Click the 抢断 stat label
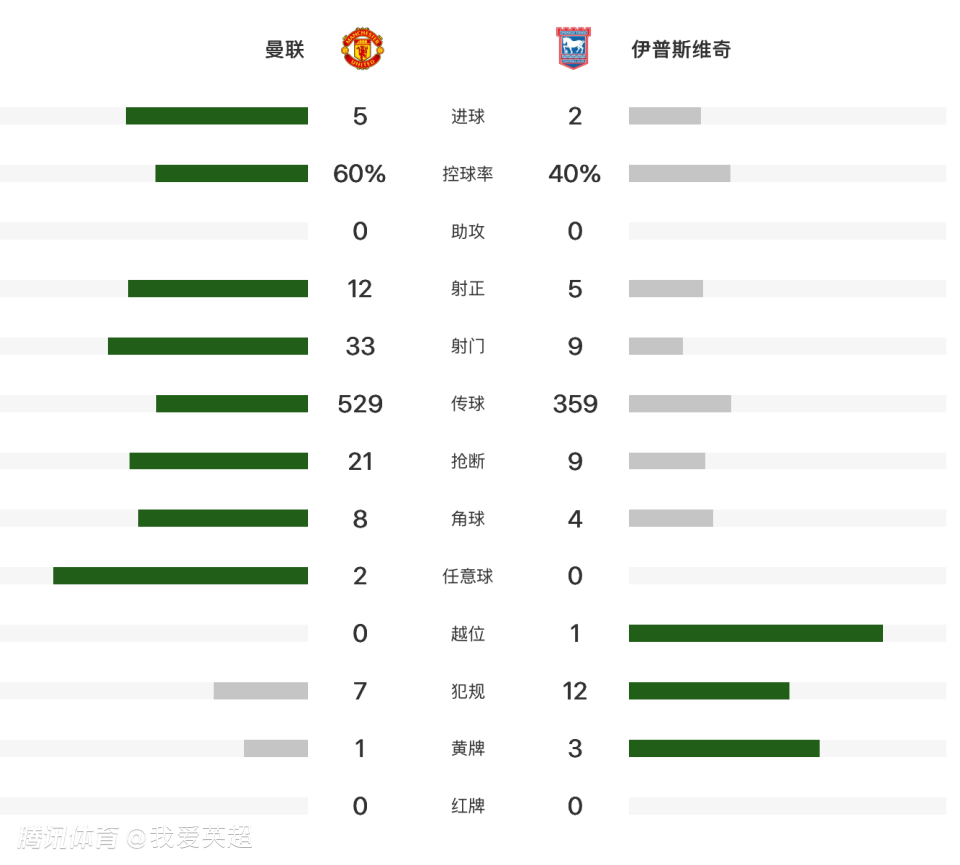The image size is (960, 865). [x=468, y=461]
